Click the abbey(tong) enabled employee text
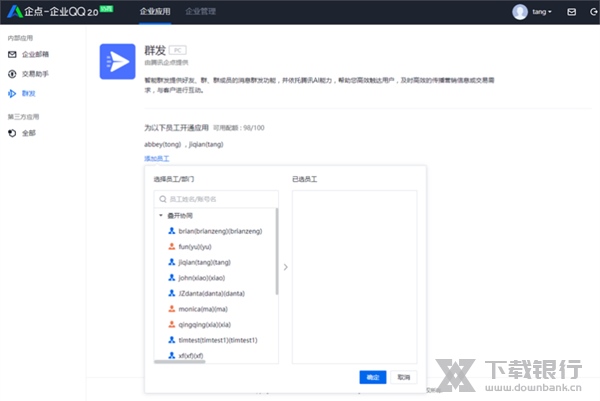Screen dimensions: 600x401 [x=162, y=144]
